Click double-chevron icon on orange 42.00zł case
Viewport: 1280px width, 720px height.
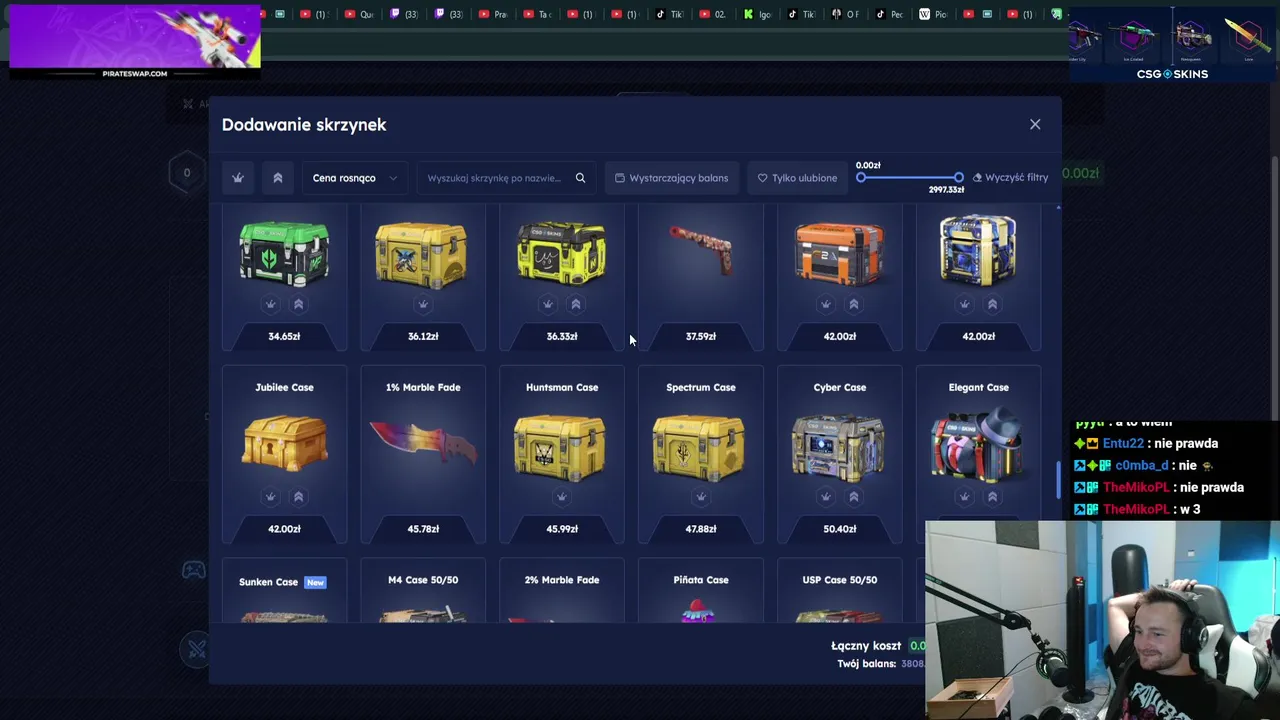[854, 304]
